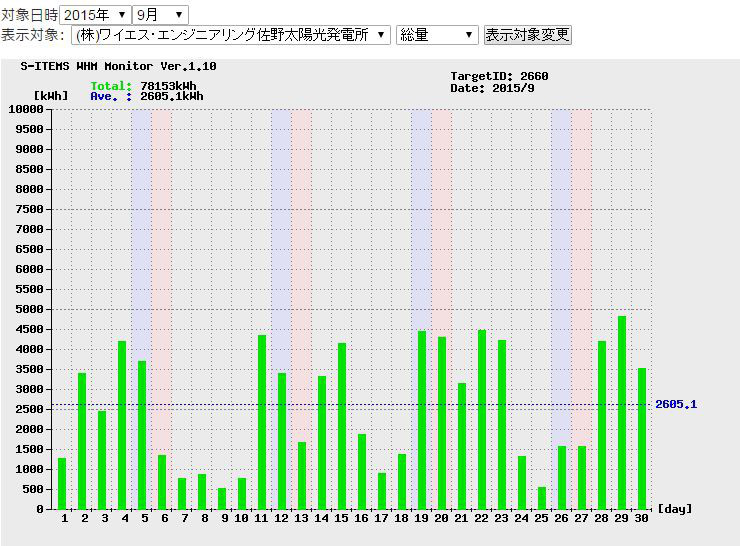Click the 表示対象: label
The image size is (740, 546).
[33, 35]
